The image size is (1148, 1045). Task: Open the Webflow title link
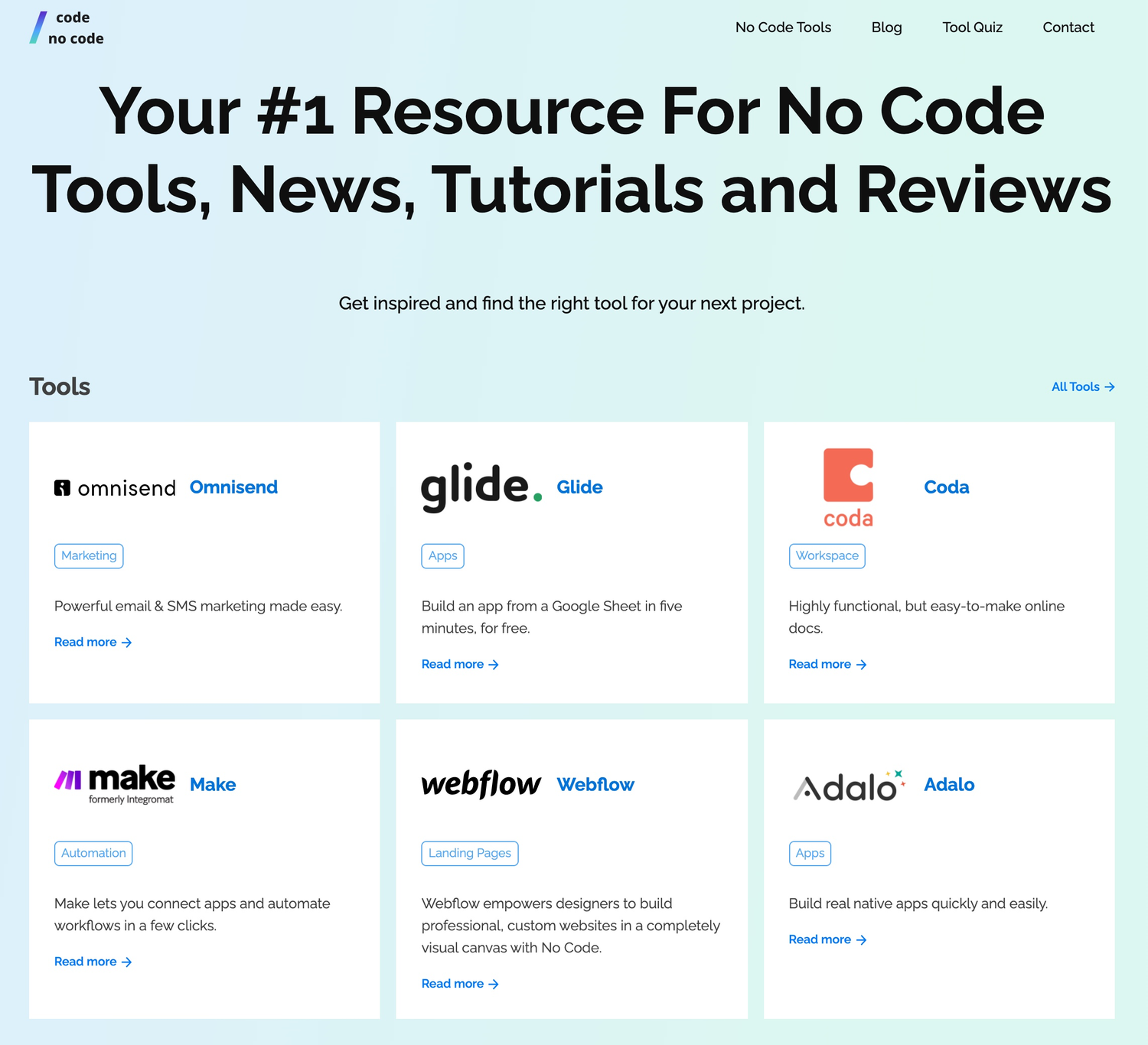coord(595,785)
